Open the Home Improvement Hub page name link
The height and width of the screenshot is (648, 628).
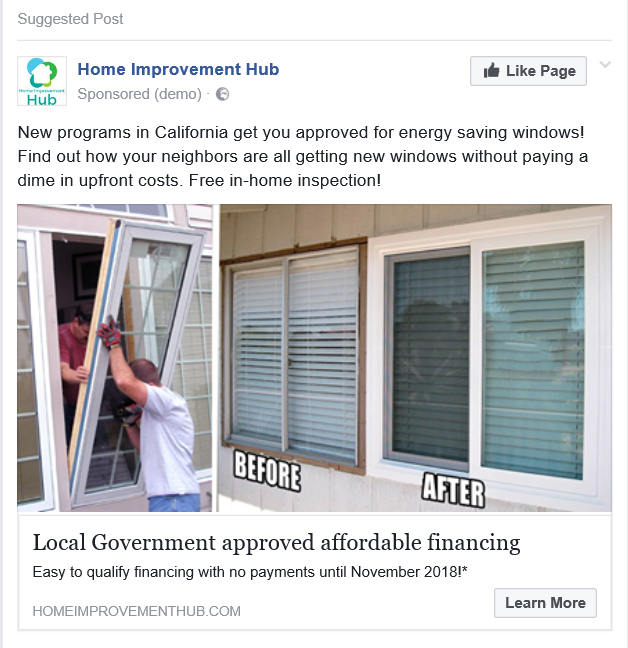point(178,69)
